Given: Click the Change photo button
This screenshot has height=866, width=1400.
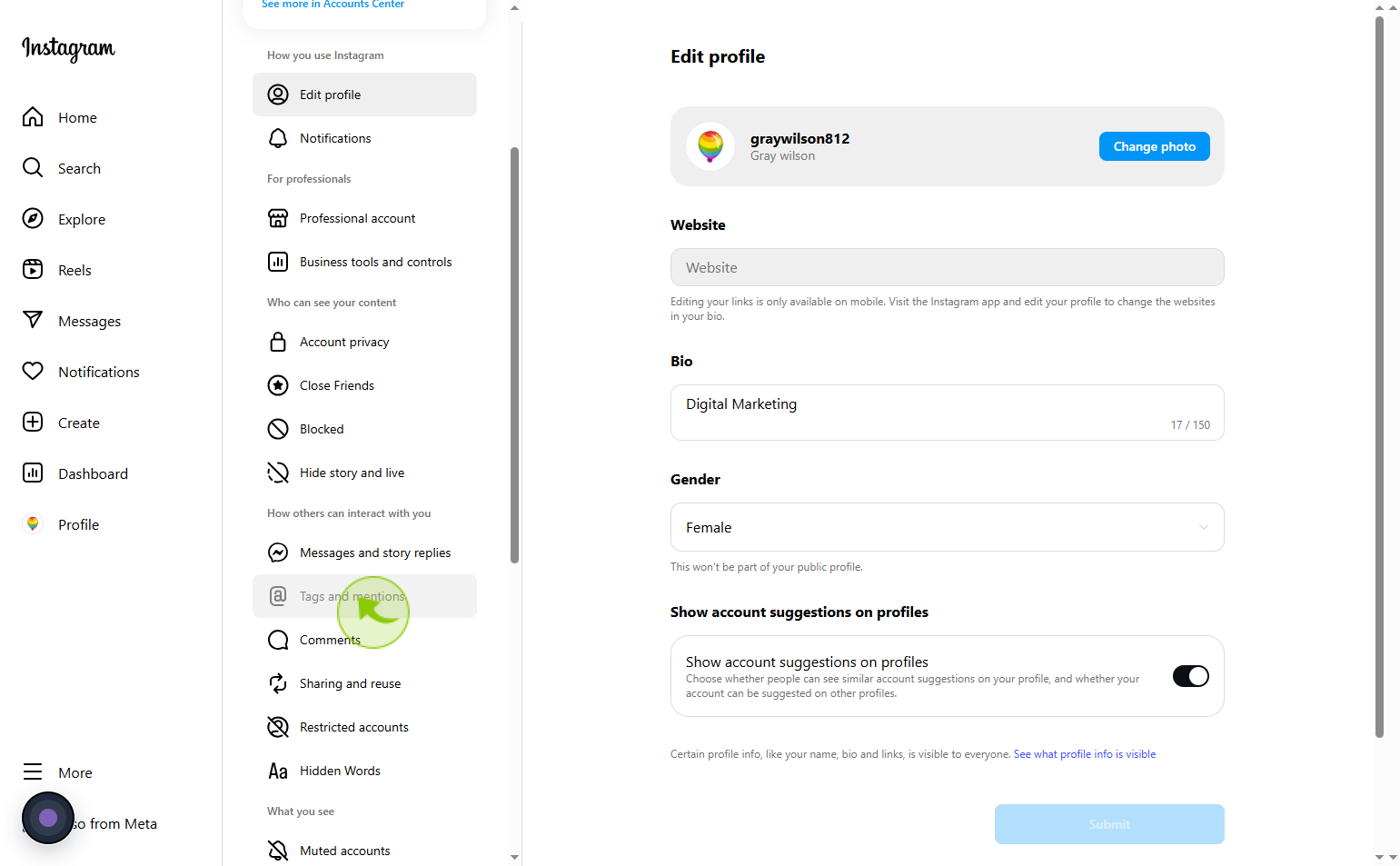Looking at the screenshot, I should coord(1154,146).
